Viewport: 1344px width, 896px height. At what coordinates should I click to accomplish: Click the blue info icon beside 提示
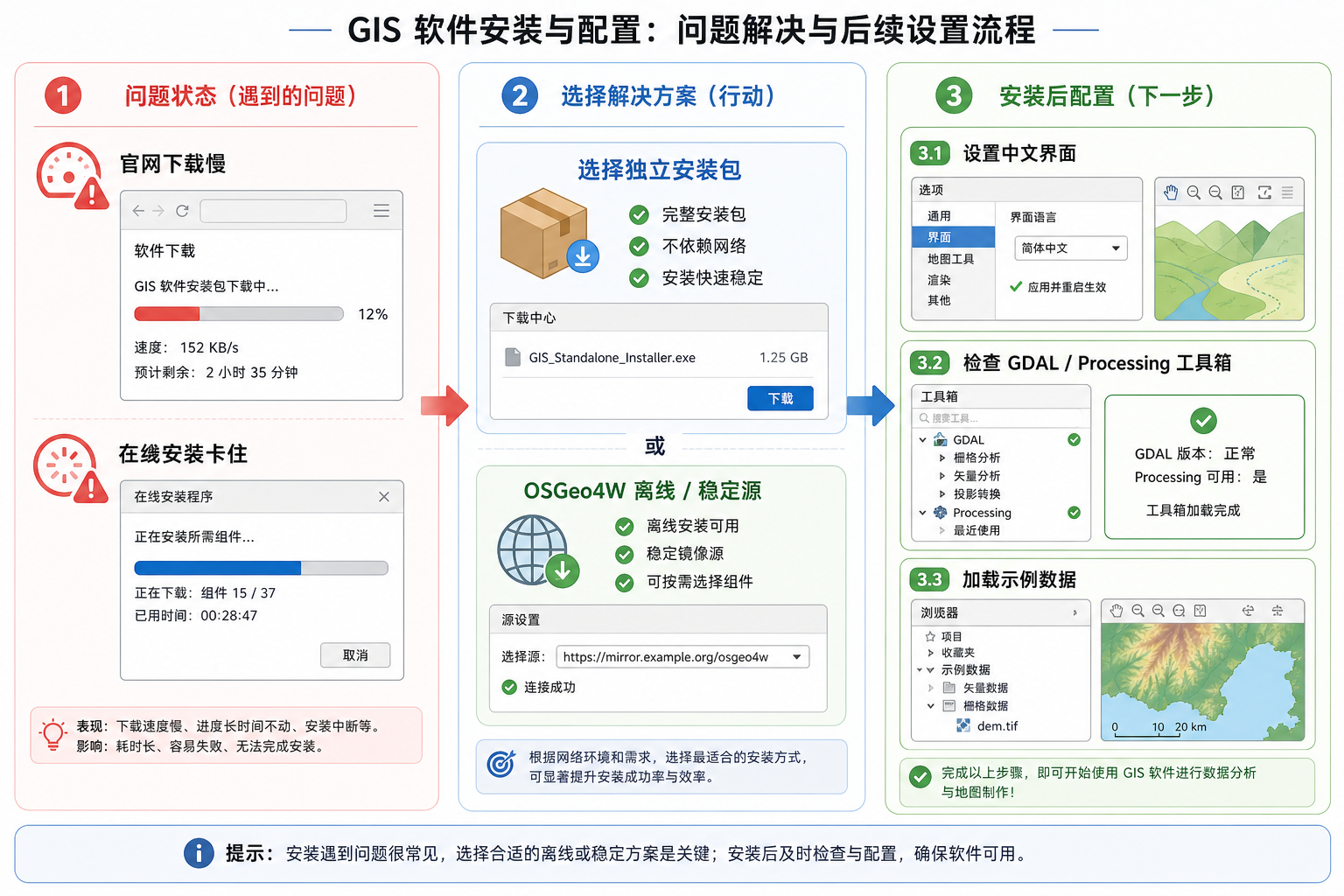(x=199, y=853)
